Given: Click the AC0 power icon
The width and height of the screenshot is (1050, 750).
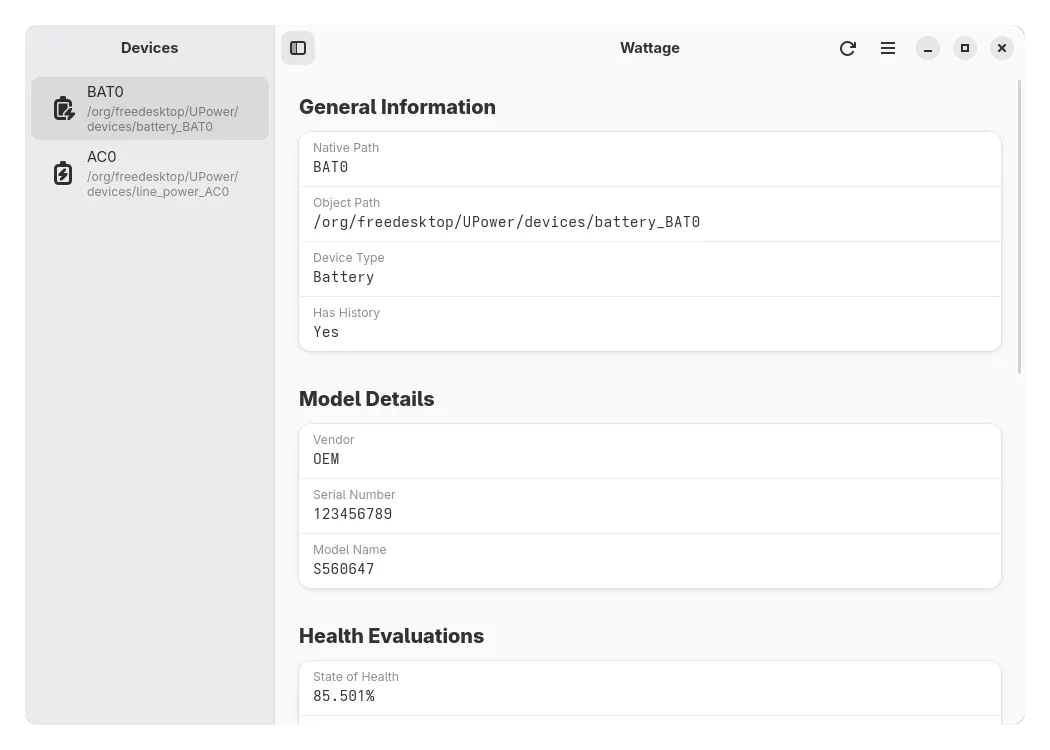Looking at the screenshot, I should coord(63,173).
